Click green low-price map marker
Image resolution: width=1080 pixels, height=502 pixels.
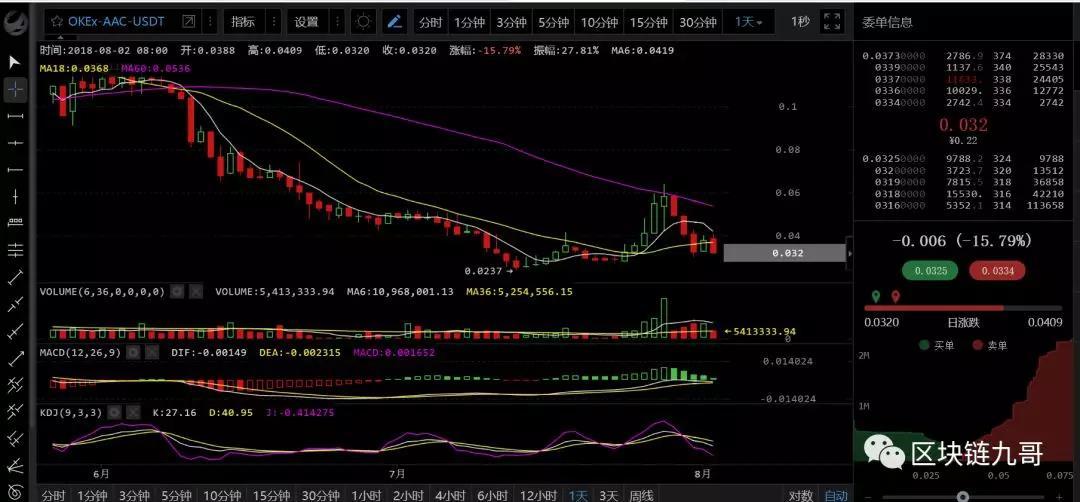[876, 297]
